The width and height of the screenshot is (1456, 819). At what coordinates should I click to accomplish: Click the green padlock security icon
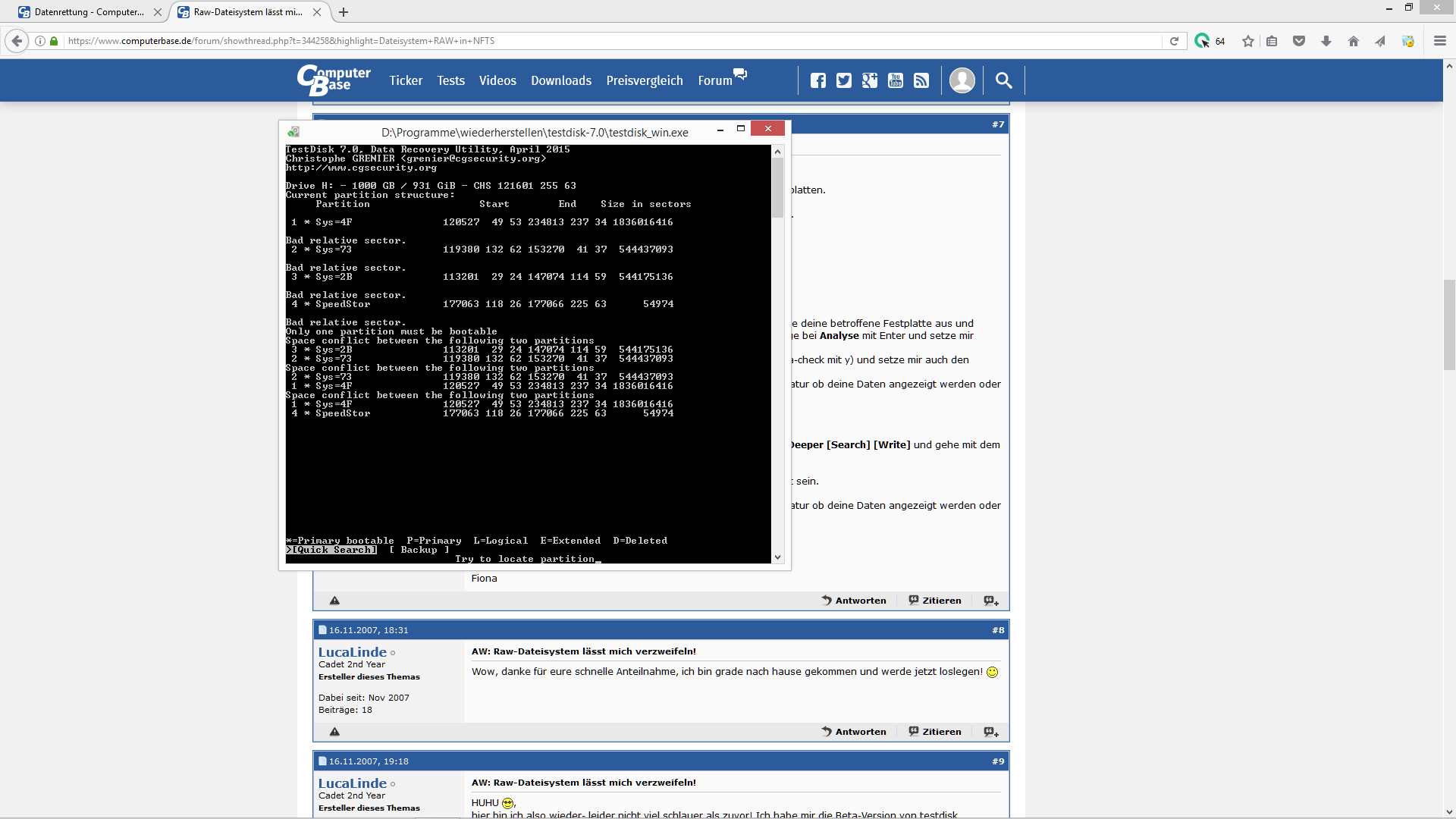54,41
